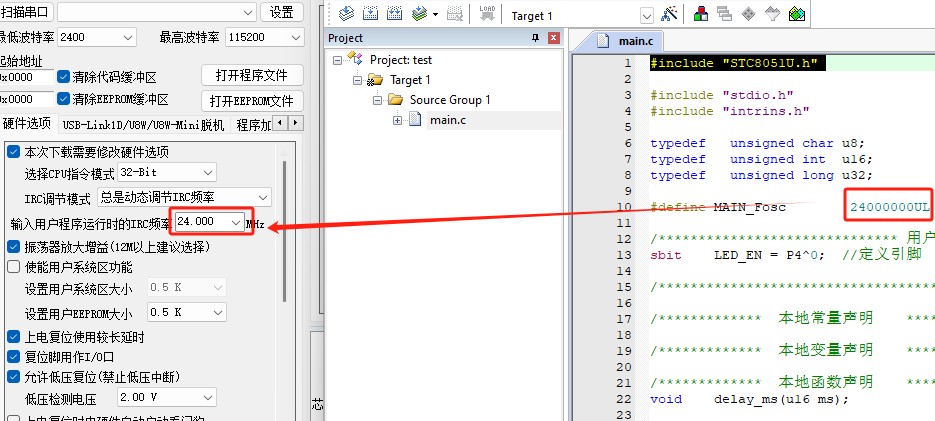This screenshot has width=935, height=421.
Task: Collapse the Source Group 1 node
Action: [377, 100]
